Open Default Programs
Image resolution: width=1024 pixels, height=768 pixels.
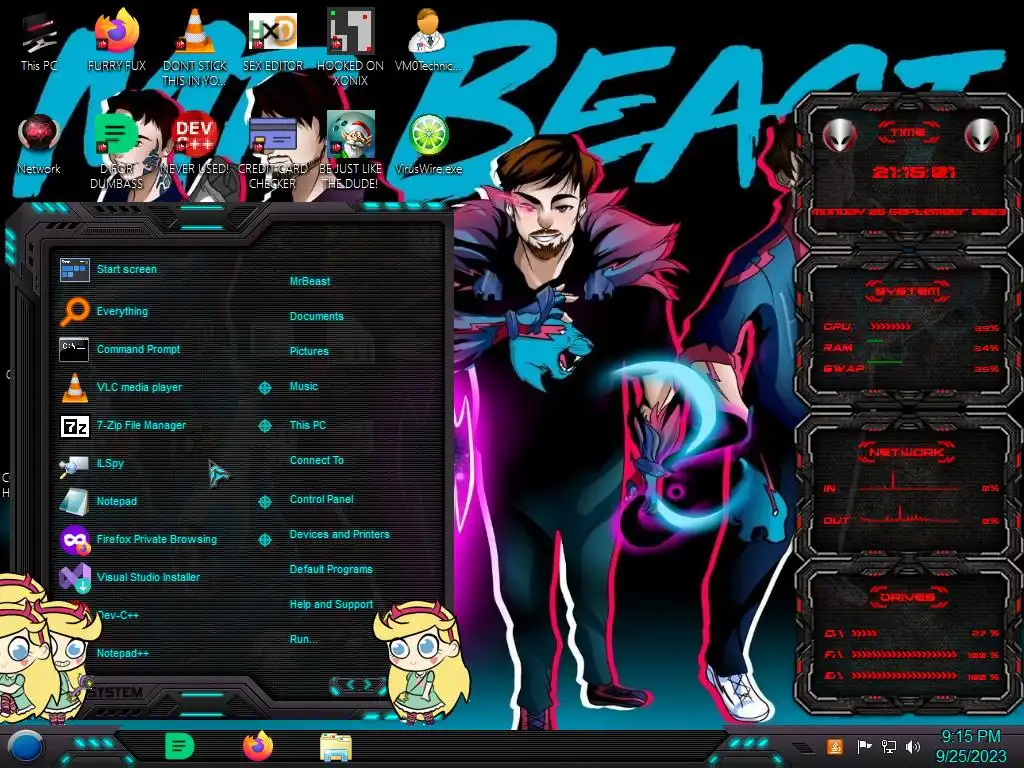tap(330, 569)
